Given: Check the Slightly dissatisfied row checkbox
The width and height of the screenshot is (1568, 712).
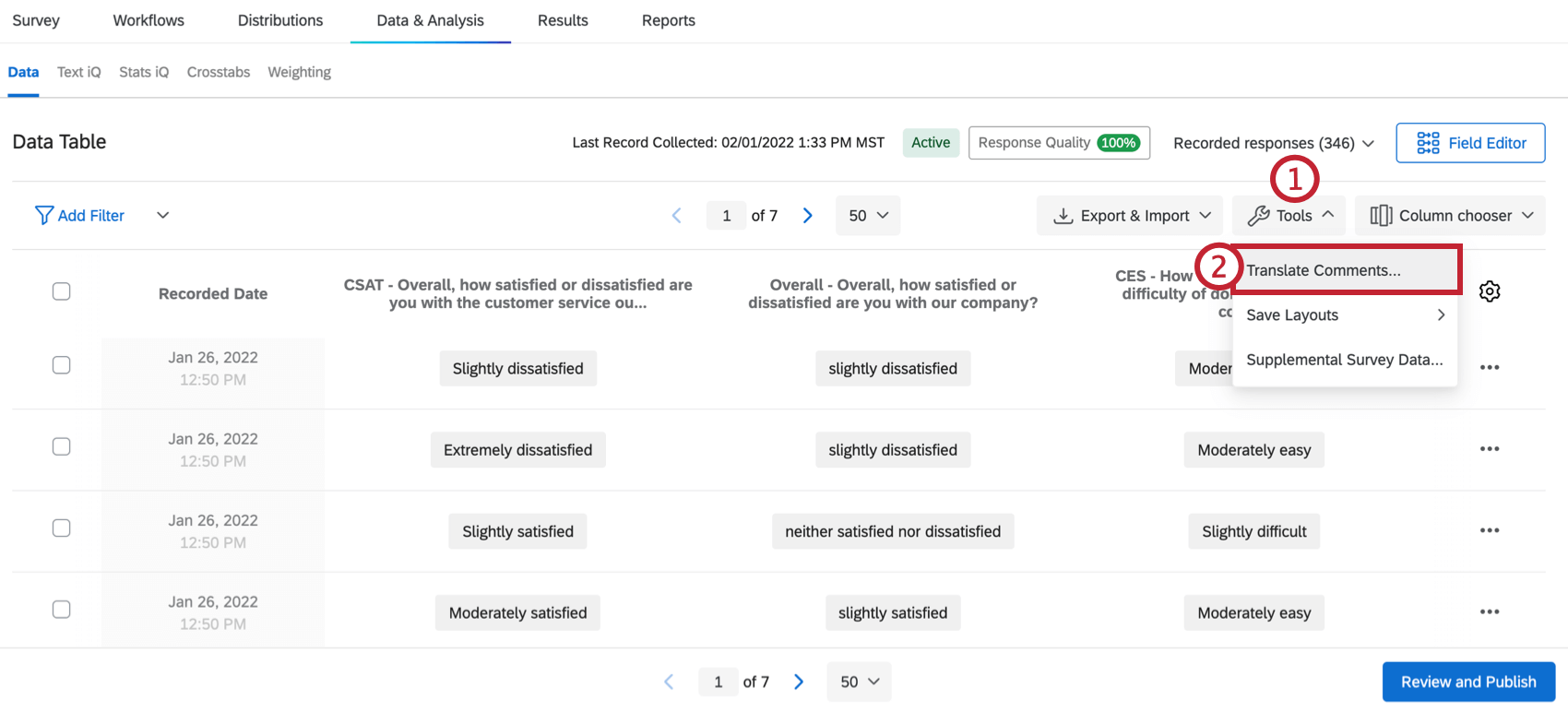Looking at the screenshot, I should (x=62, y=365).
